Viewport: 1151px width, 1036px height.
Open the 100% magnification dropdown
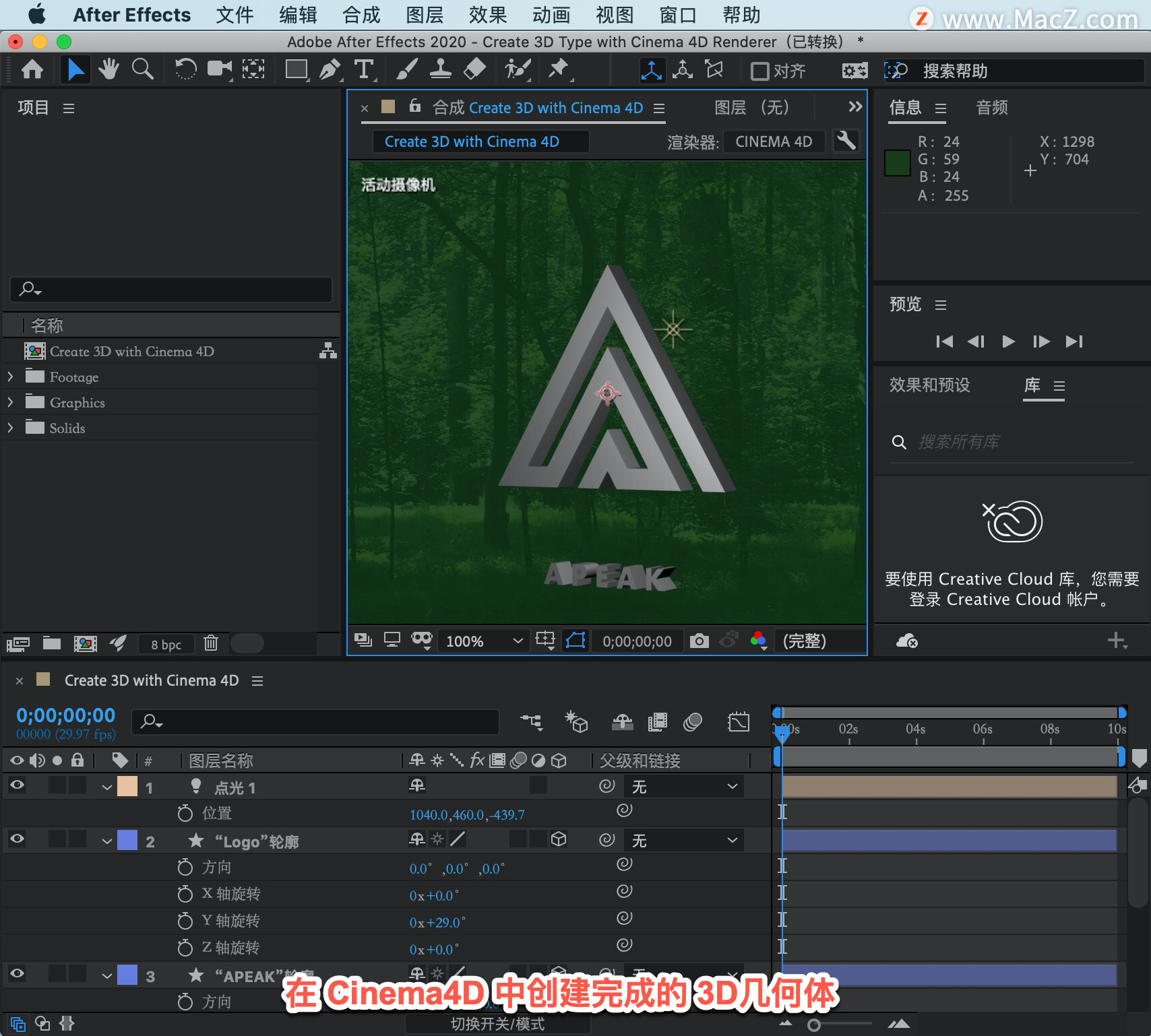point(484,641)
